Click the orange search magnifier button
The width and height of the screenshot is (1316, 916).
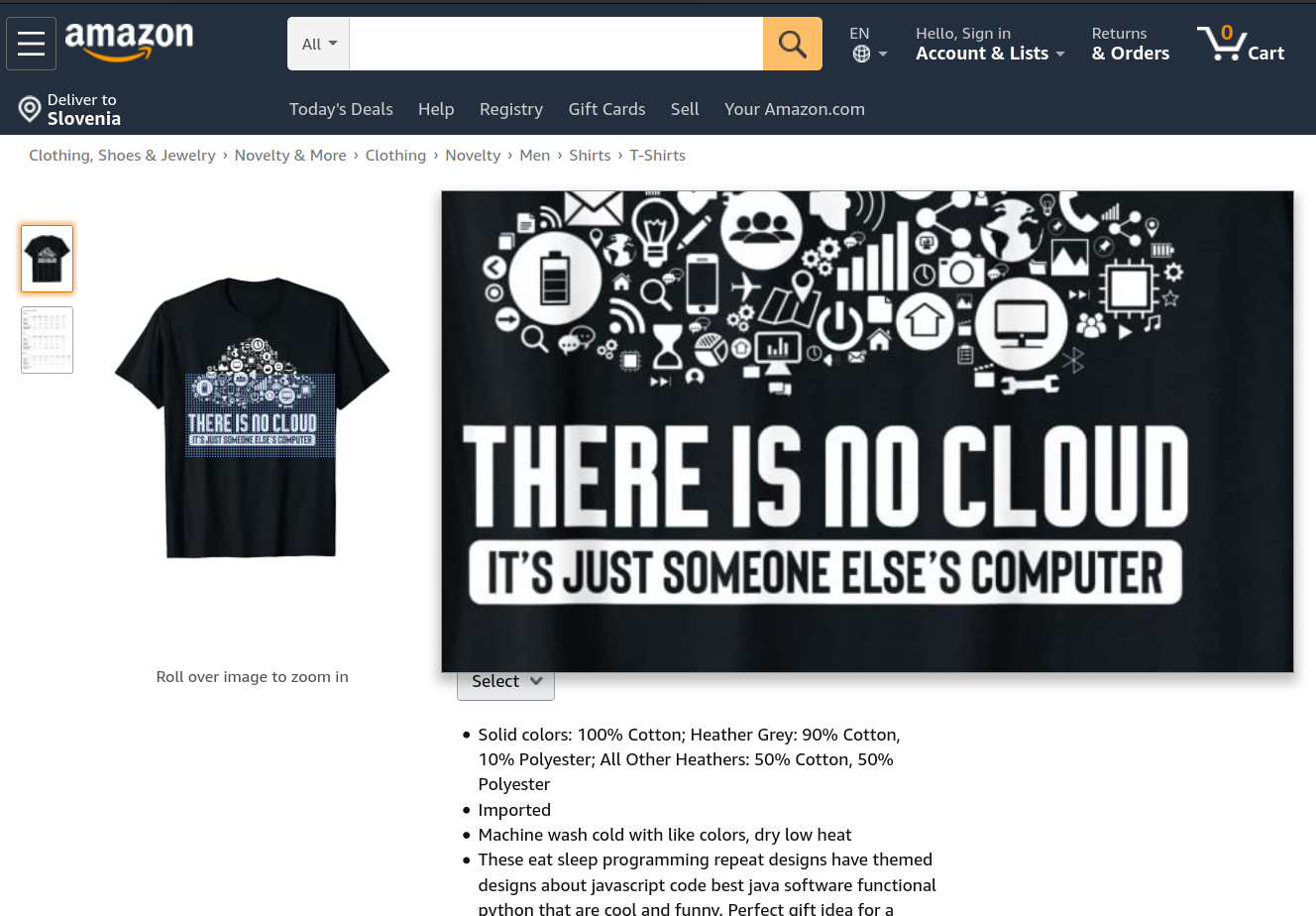pos(792,44)
